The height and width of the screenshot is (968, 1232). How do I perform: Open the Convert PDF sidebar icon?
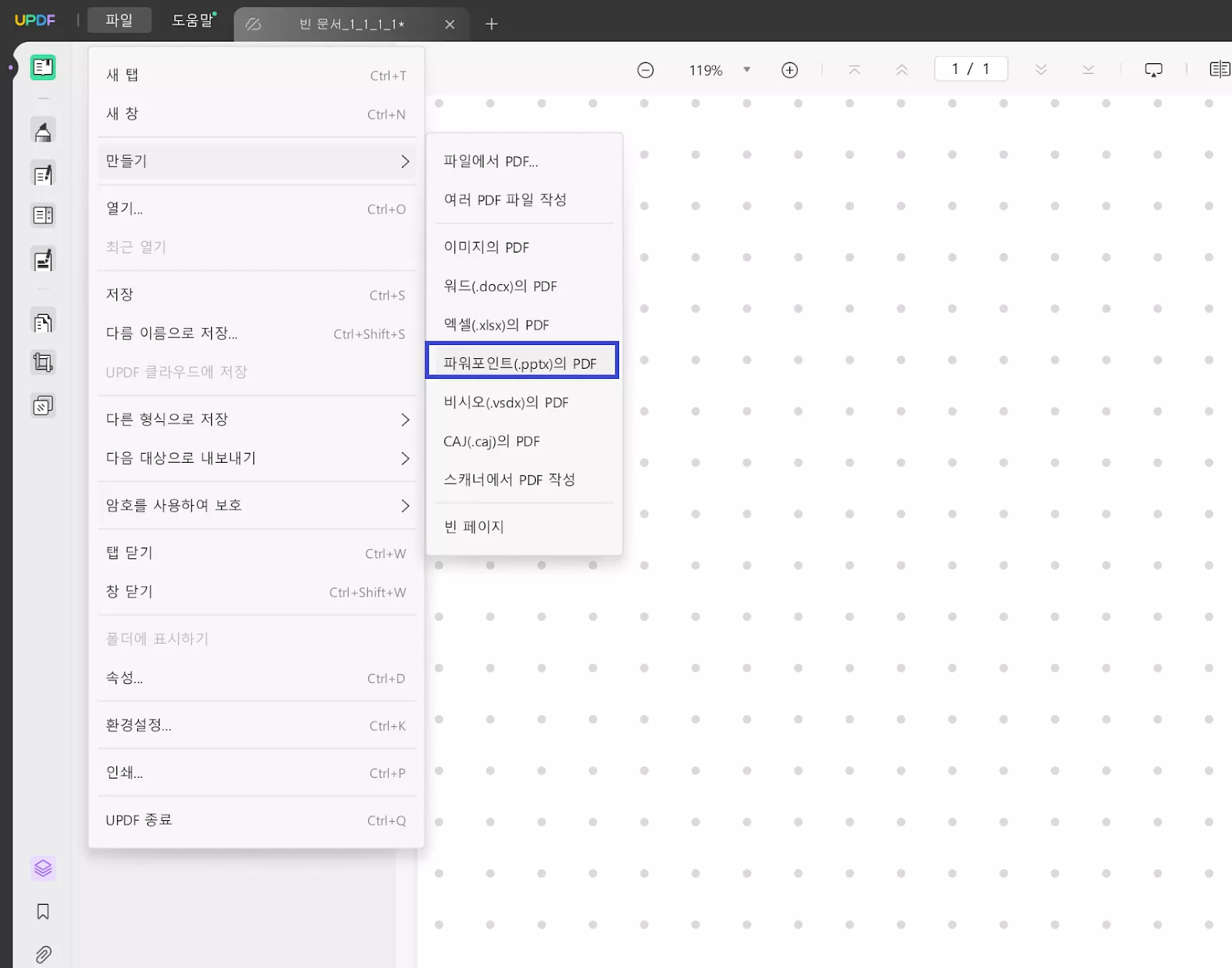[x=43, y=322]
